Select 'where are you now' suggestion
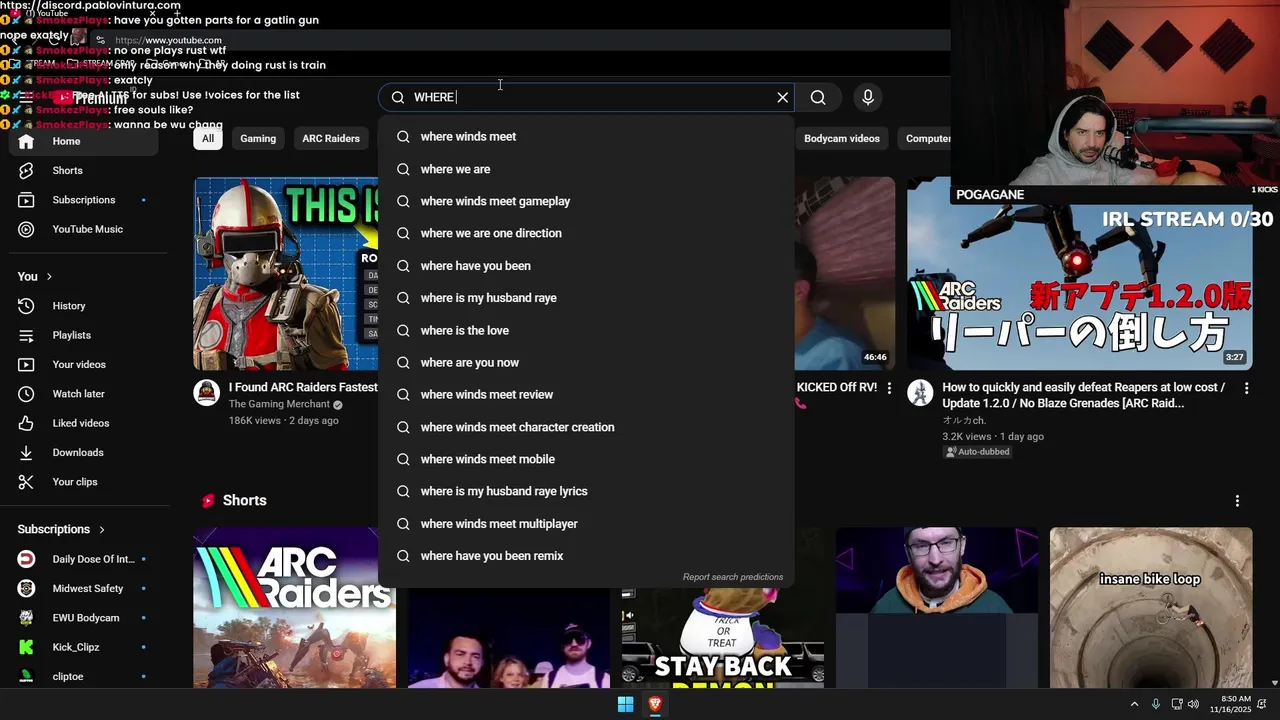Image resolution: width=1280 pixels, height=720 pixels. coord(586,362)
